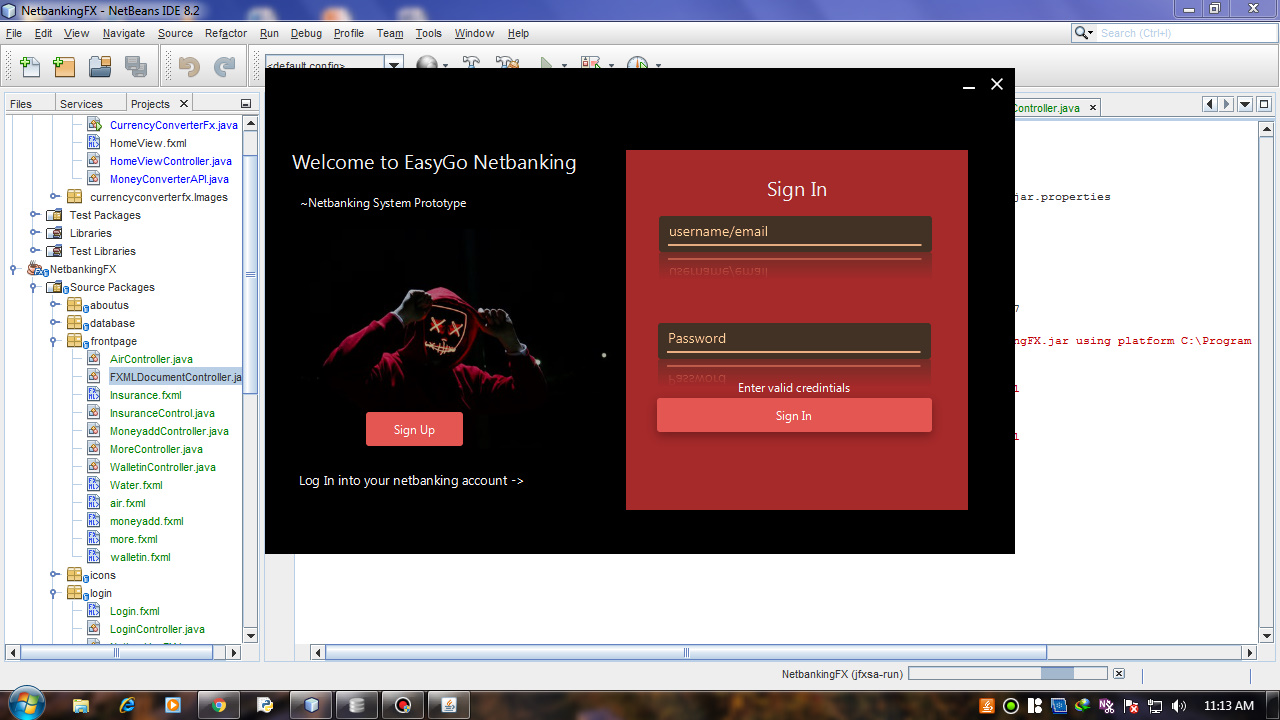Expand the Test Packages node
1280x720 pixels.
coord(33,215)
